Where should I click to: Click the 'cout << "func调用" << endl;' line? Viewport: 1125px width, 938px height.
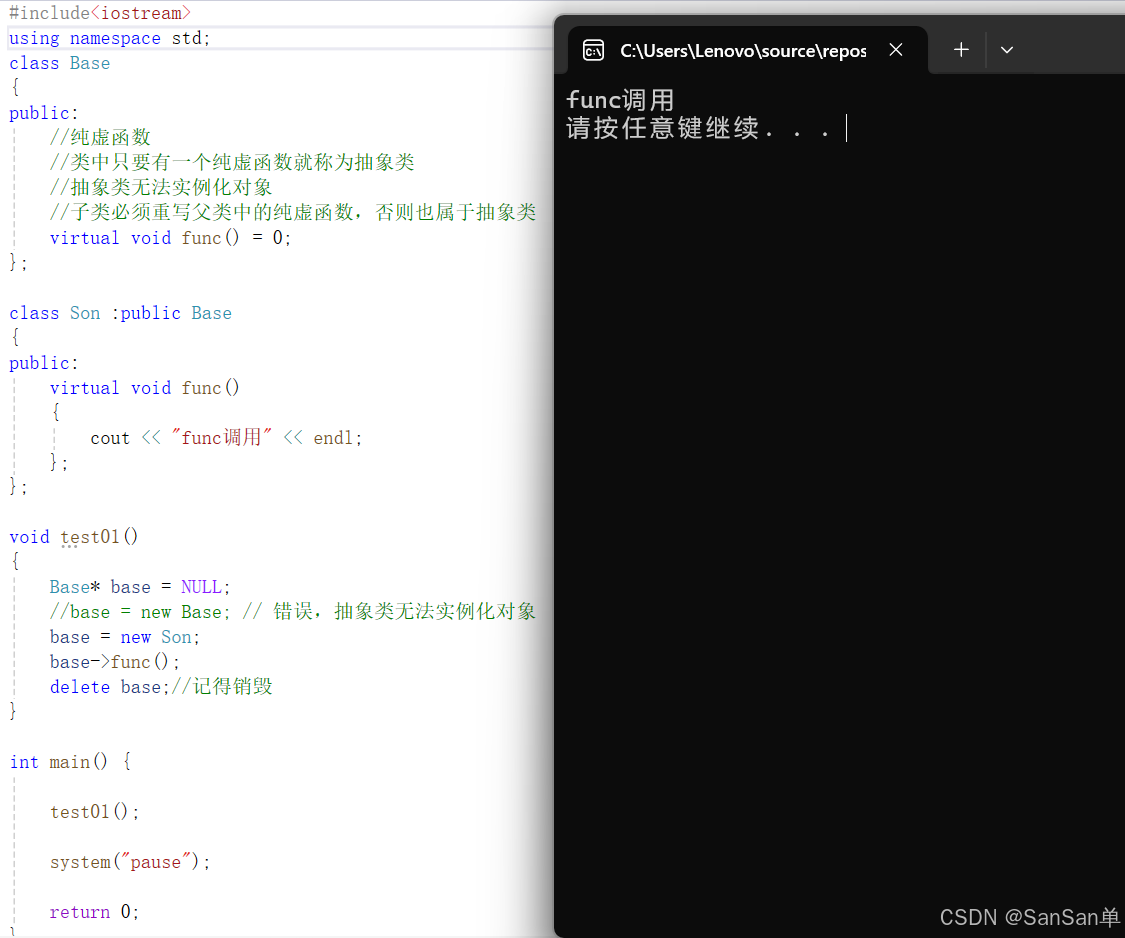226,438
